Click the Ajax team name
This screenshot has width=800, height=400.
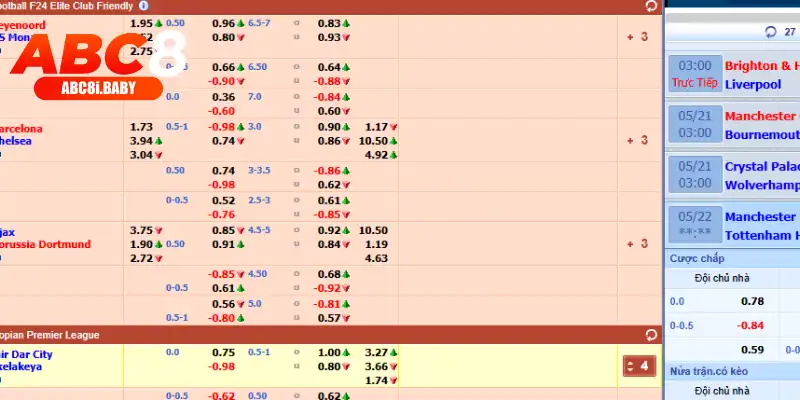click(8, 231)
